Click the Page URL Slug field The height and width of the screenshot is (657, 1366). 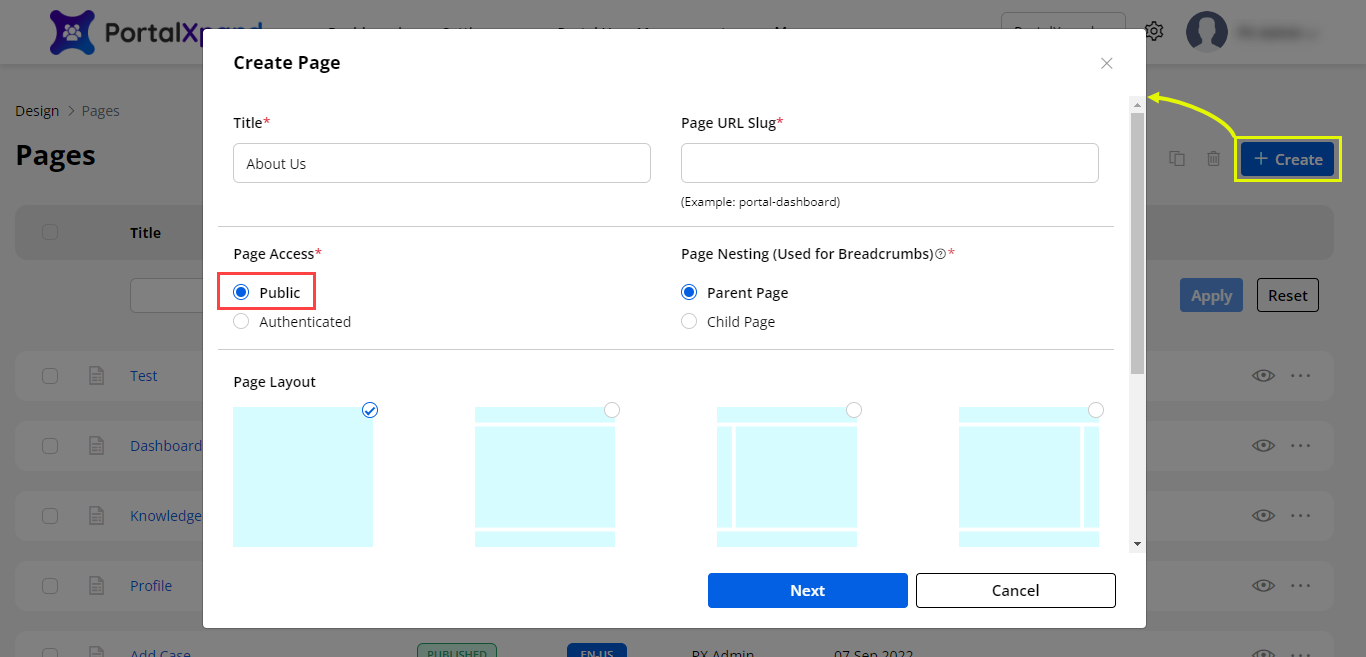click(x=889, y=163)
